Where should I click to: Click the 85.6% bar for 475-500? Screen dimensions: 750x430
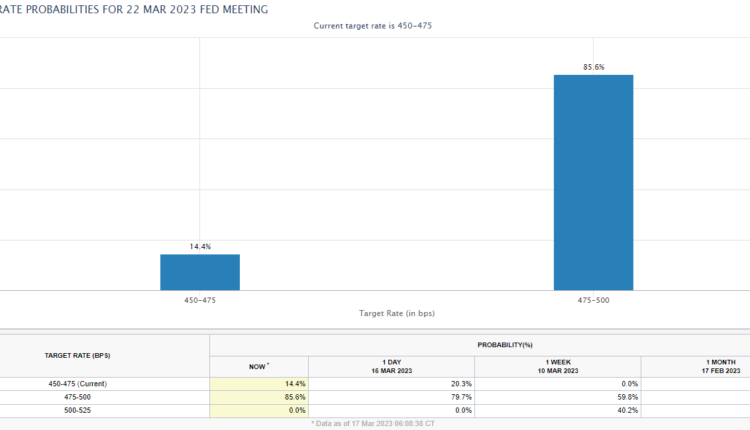tap(594, 182)
